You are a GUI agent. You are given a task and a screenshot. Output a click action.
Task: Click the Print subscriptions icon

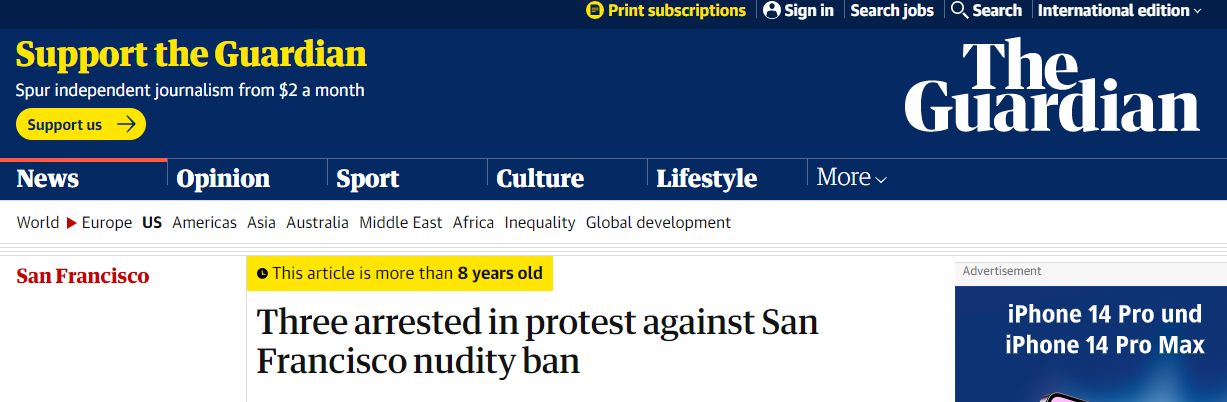coord(595,10)
